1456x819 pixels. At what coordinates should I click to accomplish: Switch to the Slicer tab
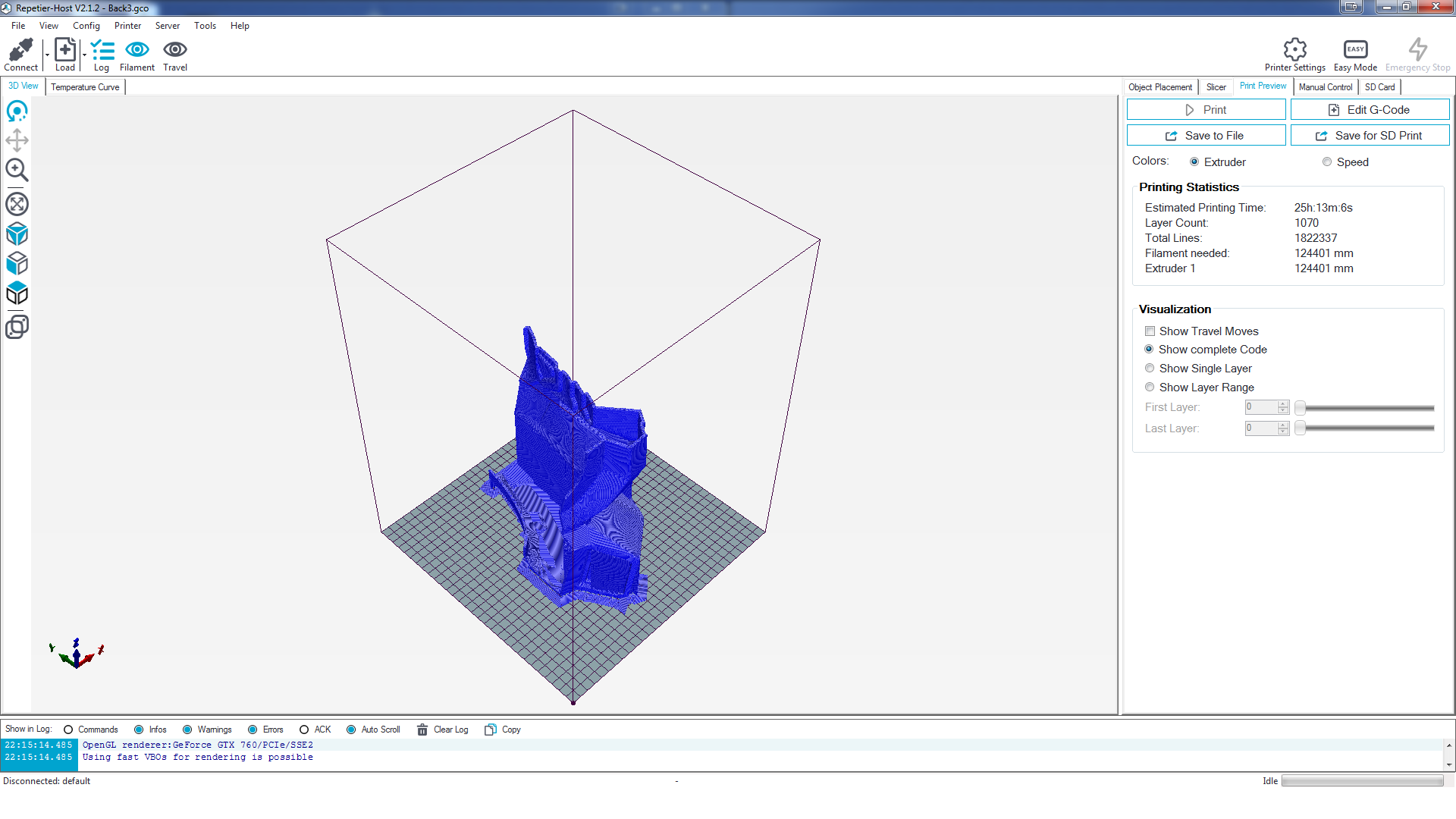1216,87
